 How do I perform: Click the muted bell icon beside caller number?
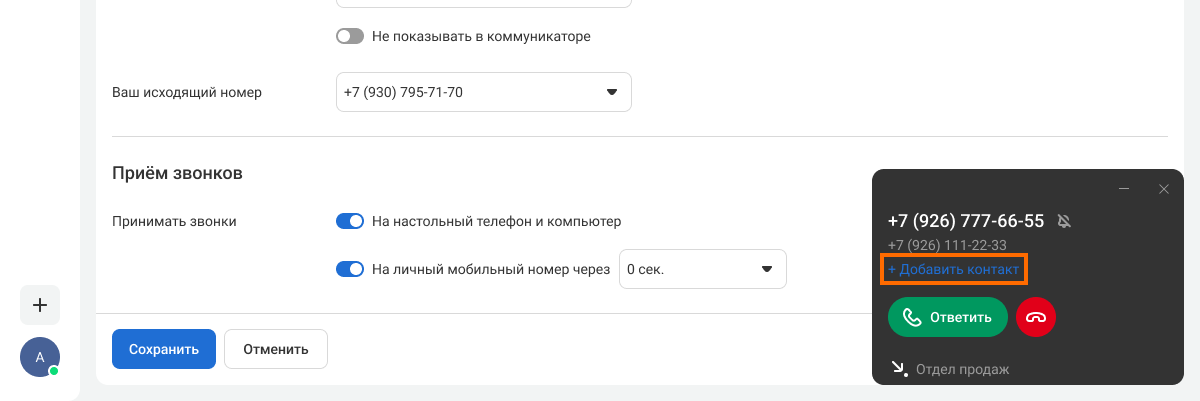tap(1064, 221)
